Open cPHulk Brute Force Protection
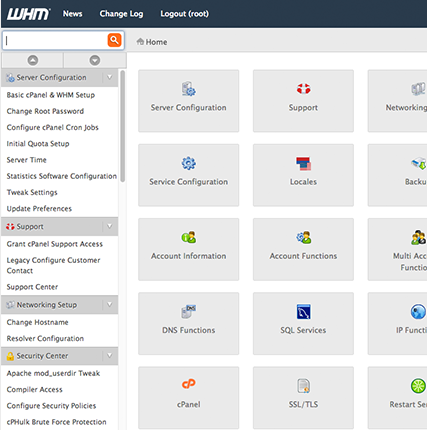 57,422
